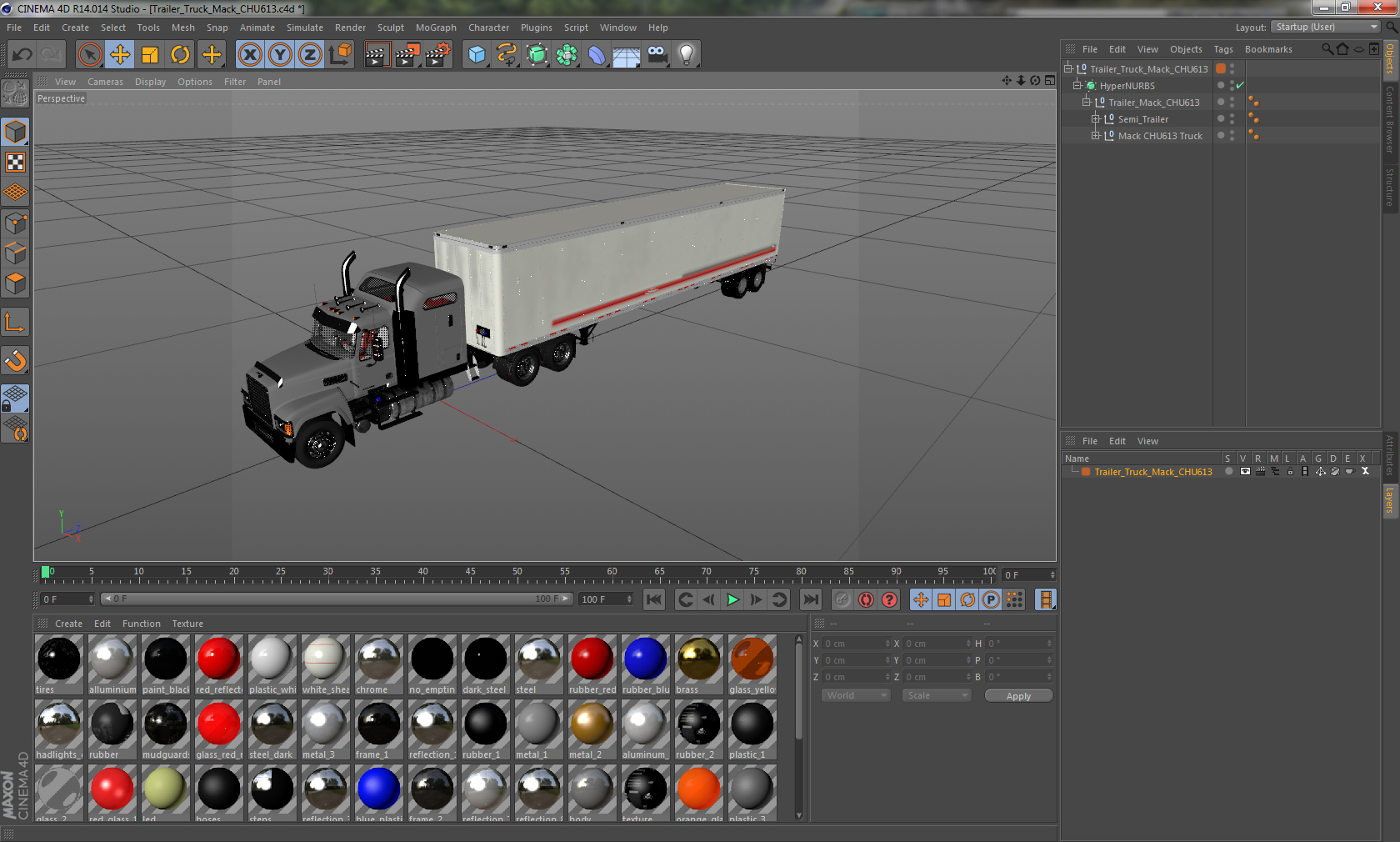Open Edit Render Settings
The width and height of the screenshot is (1400, 842).
tap(437, 55)
